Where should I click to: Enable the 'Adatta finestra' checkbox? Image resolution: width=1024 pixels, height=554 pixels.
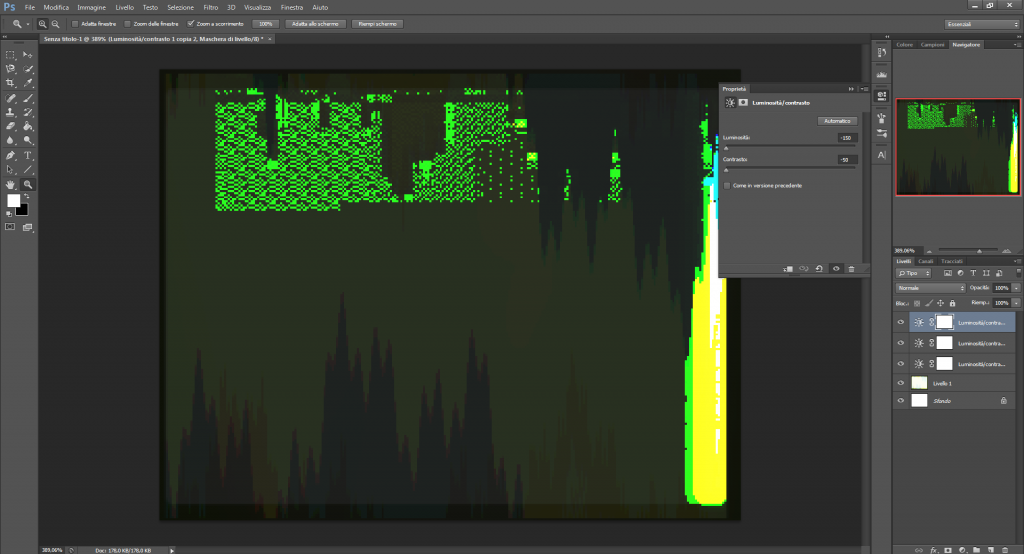click(x=76, y=22)
